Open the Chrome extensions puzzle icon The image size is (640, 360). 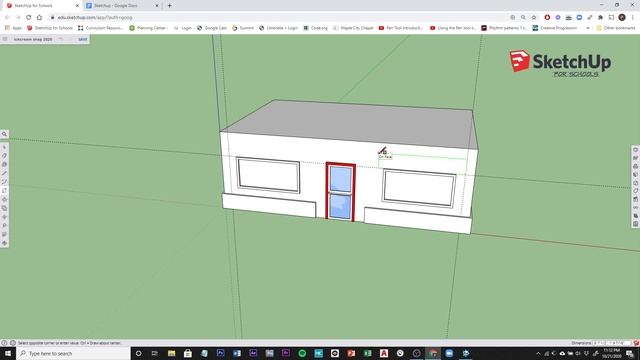click(600, 18)
